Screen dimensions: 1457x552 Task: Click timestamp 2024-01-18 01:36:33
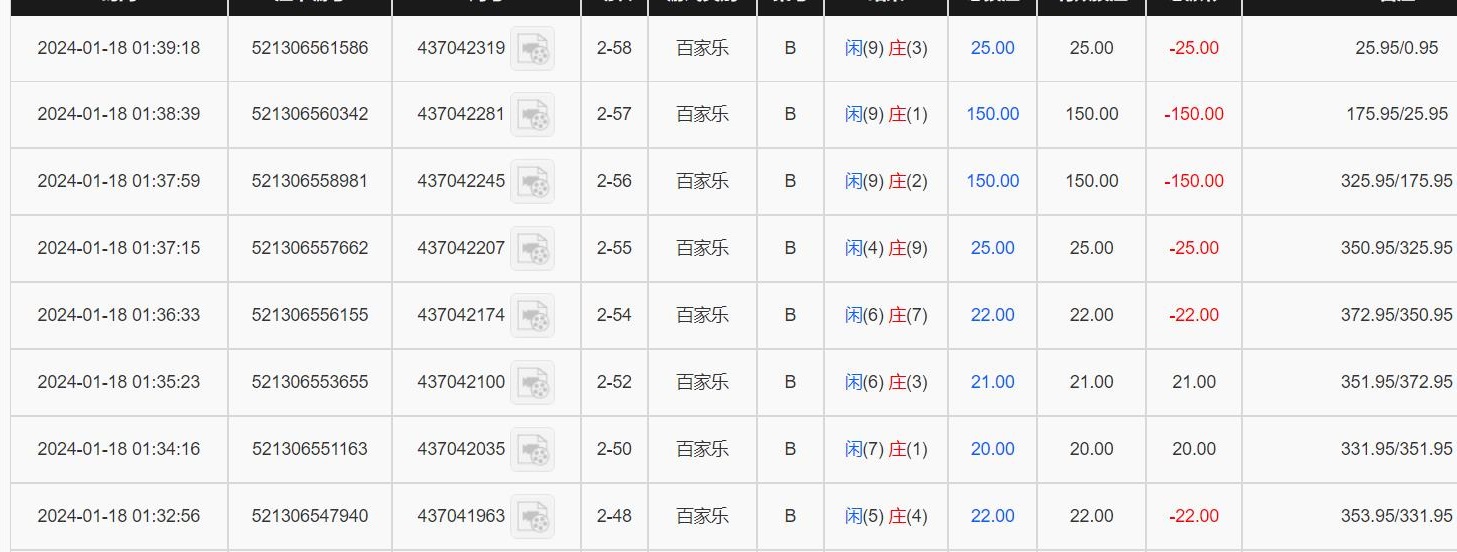tap(119, 315)
